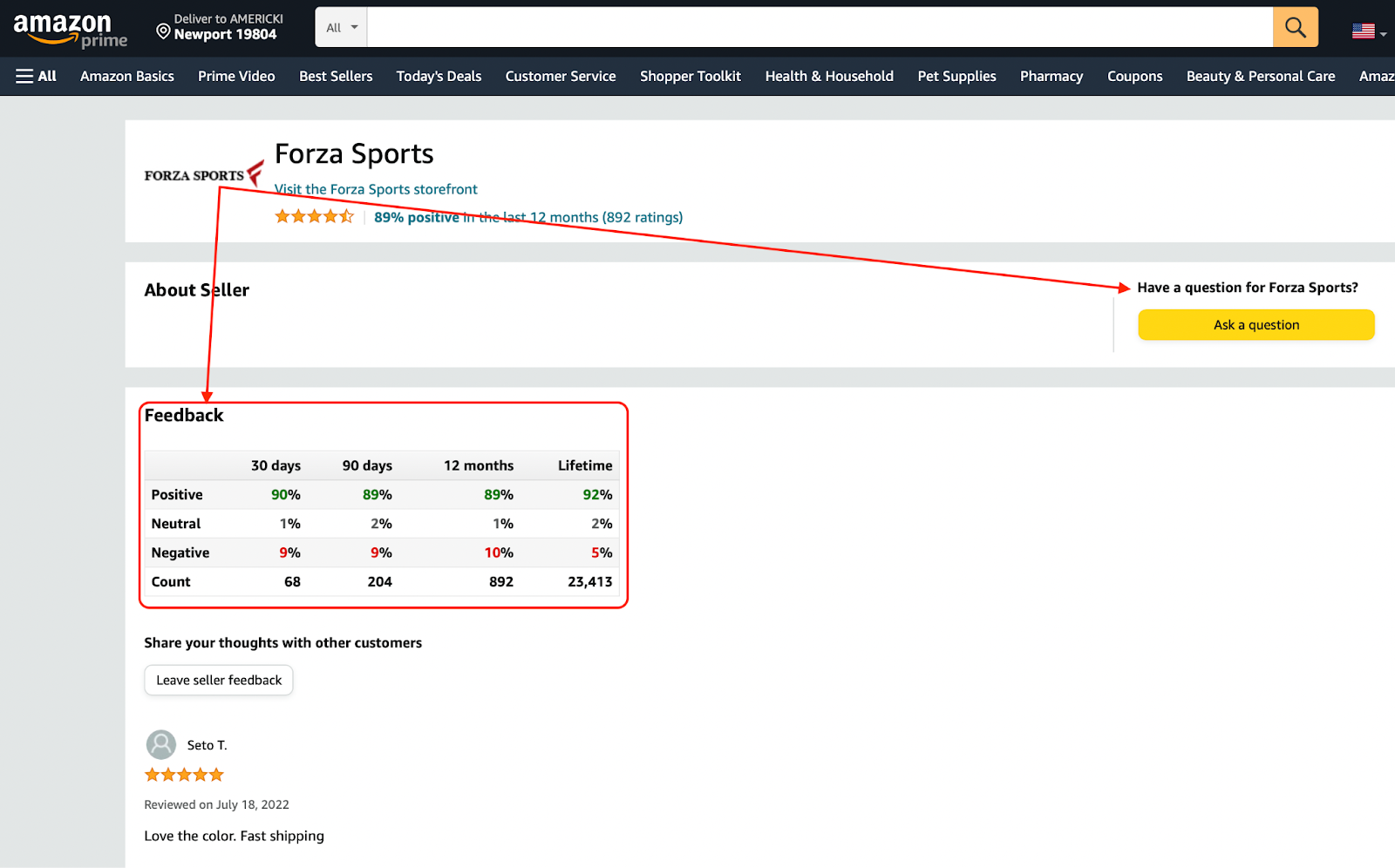Click into the Amazon search field
Image resolution: width=1395 pixels, height=868 pixels.
click(820, 27)
